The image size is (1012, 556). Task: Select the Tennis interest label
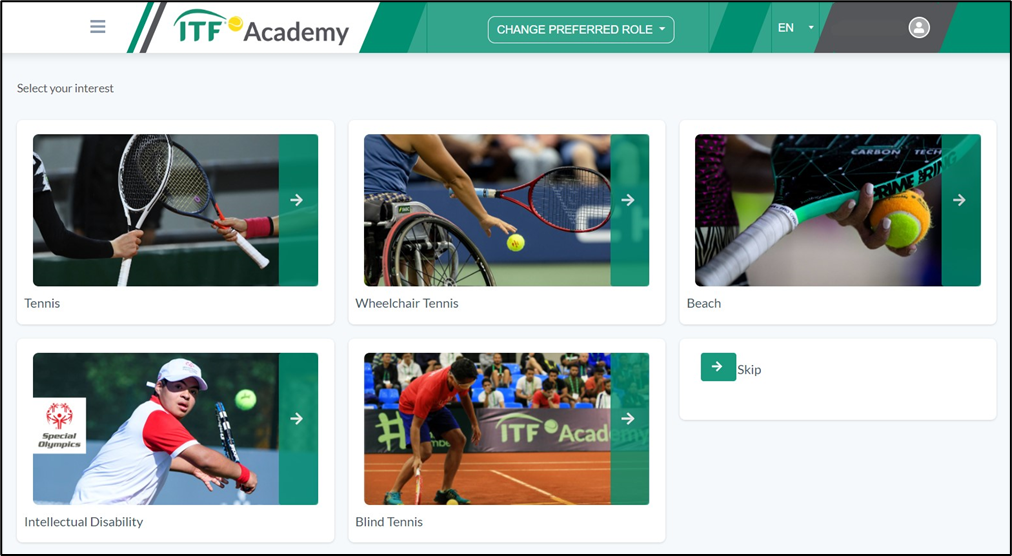[42, 303]
